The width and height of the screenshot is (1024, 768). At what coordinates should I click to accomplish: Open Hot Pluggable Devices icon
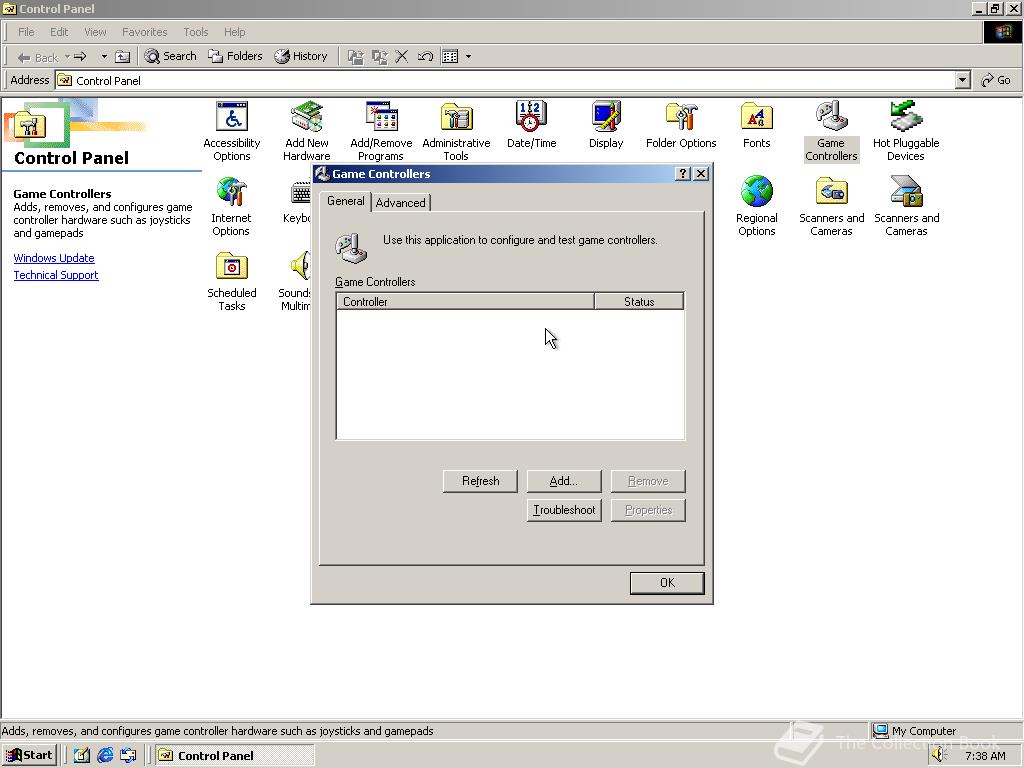[x=906, y=130]
